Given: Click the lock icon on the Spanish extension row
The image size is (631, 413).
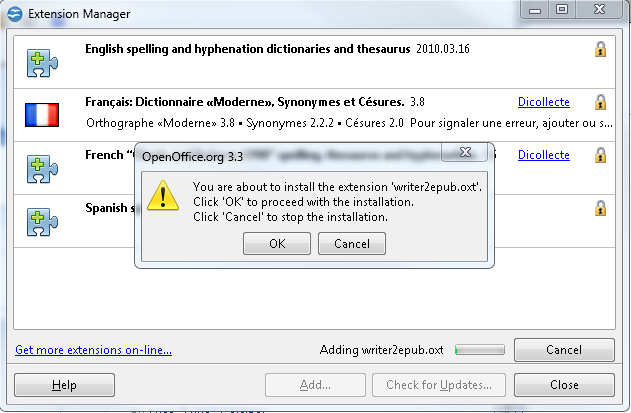Looking at the screenshot, I should tap(600, 208).
